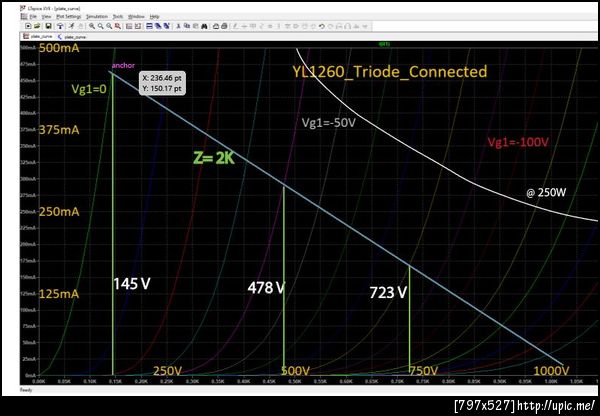Click the cursor coordinate tooltip box
Image resolution: width=600 pixels, height=416 pixels.
pyautogui.click(x=162, y=83)
